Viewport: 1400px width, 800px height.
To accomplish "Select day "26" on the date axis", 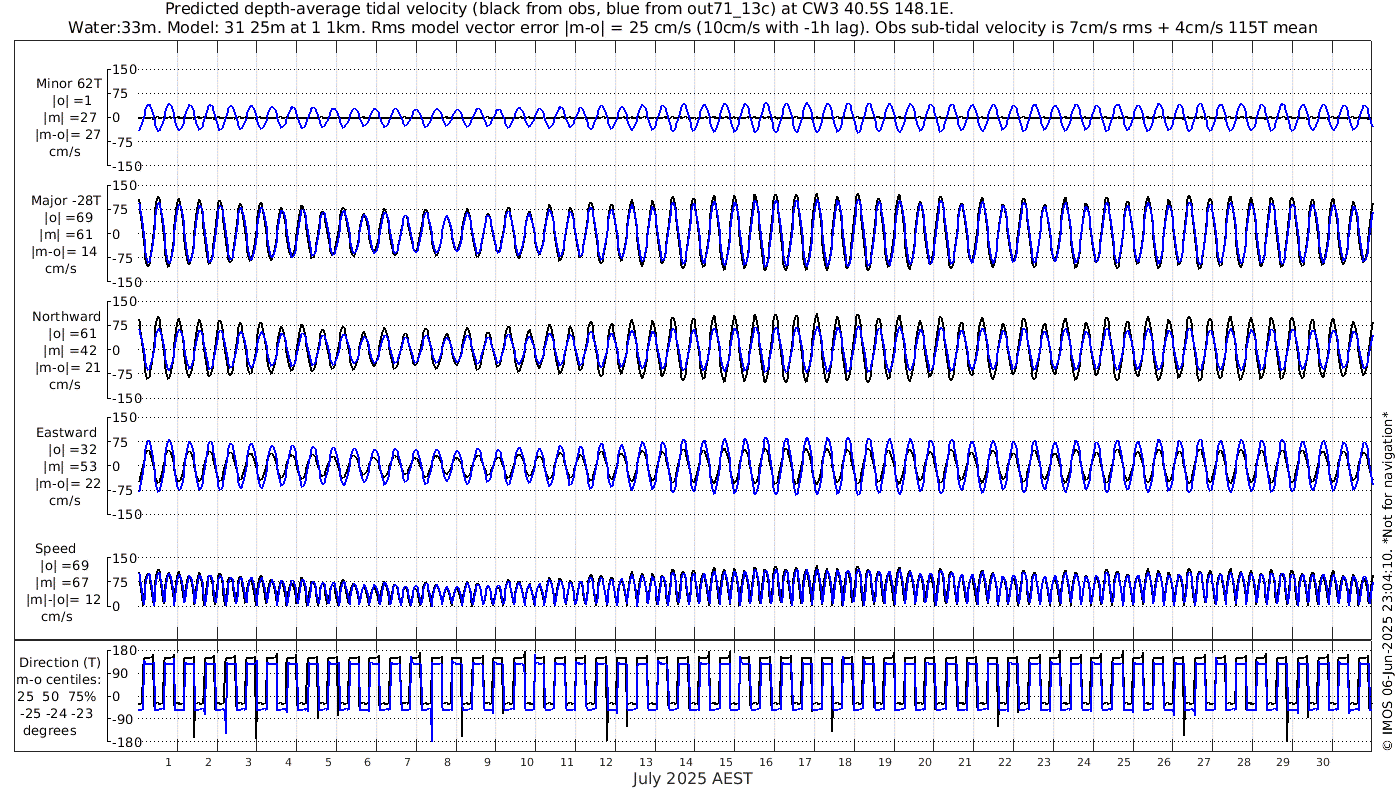I will pos(1163,762).
